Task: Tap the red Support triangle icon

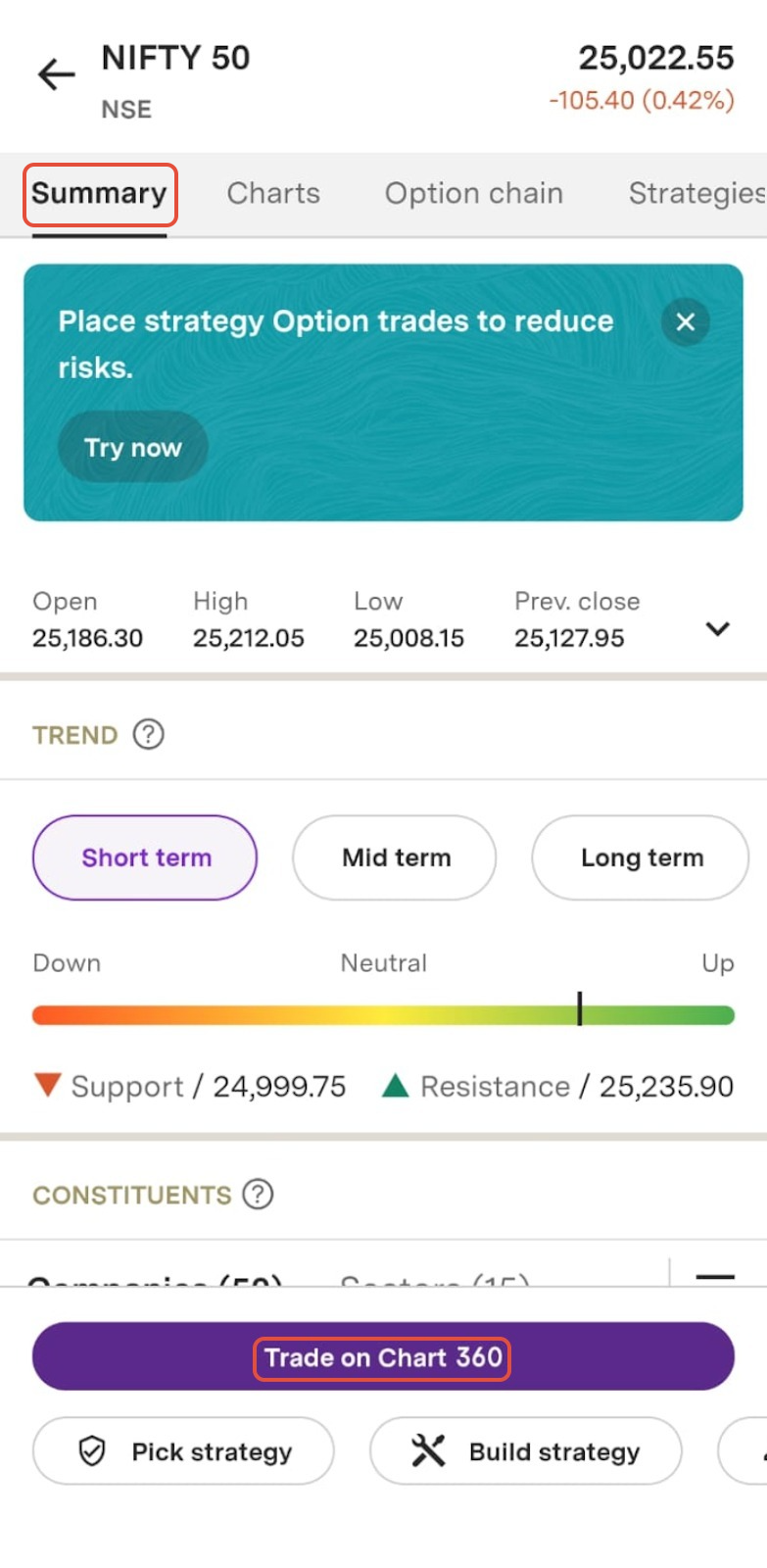Action: [x=47, y=1085]
